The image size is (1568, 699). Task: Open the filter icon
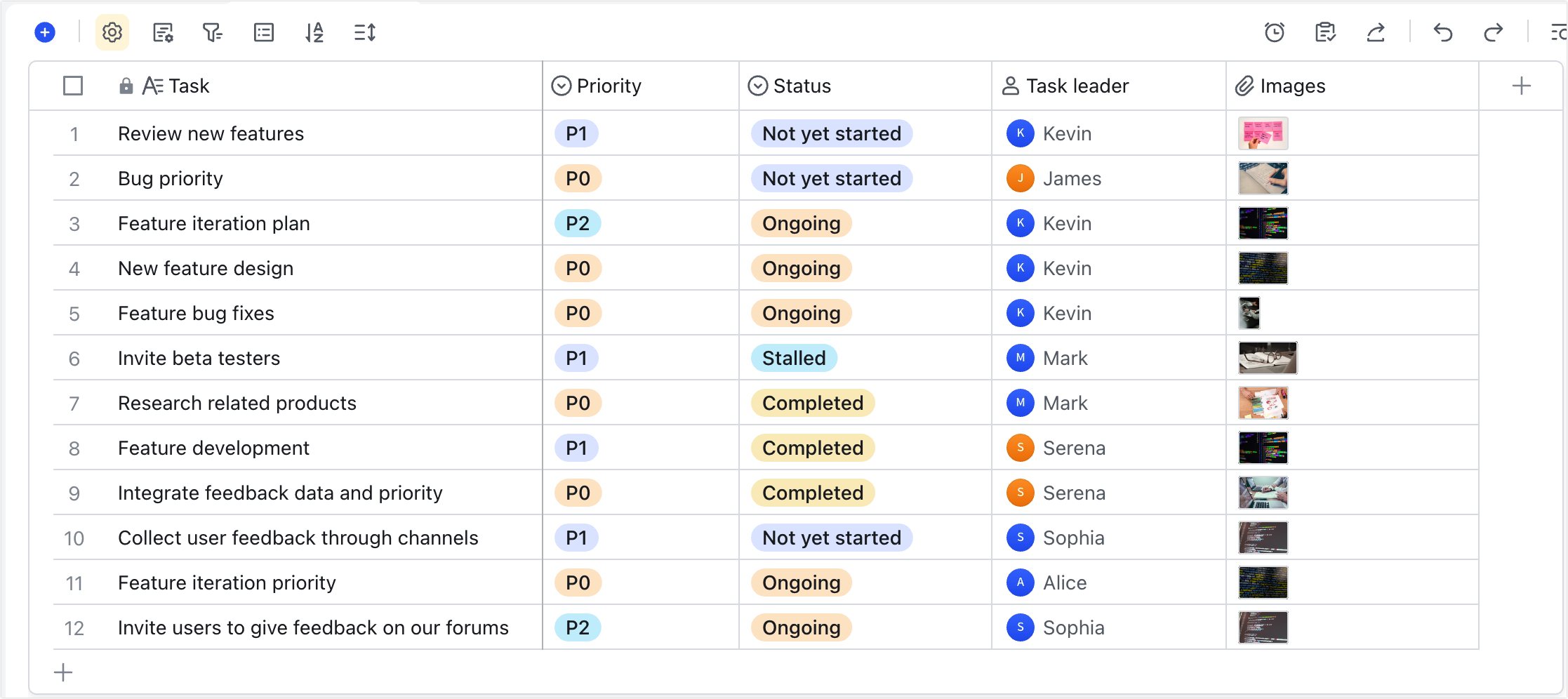213,32
